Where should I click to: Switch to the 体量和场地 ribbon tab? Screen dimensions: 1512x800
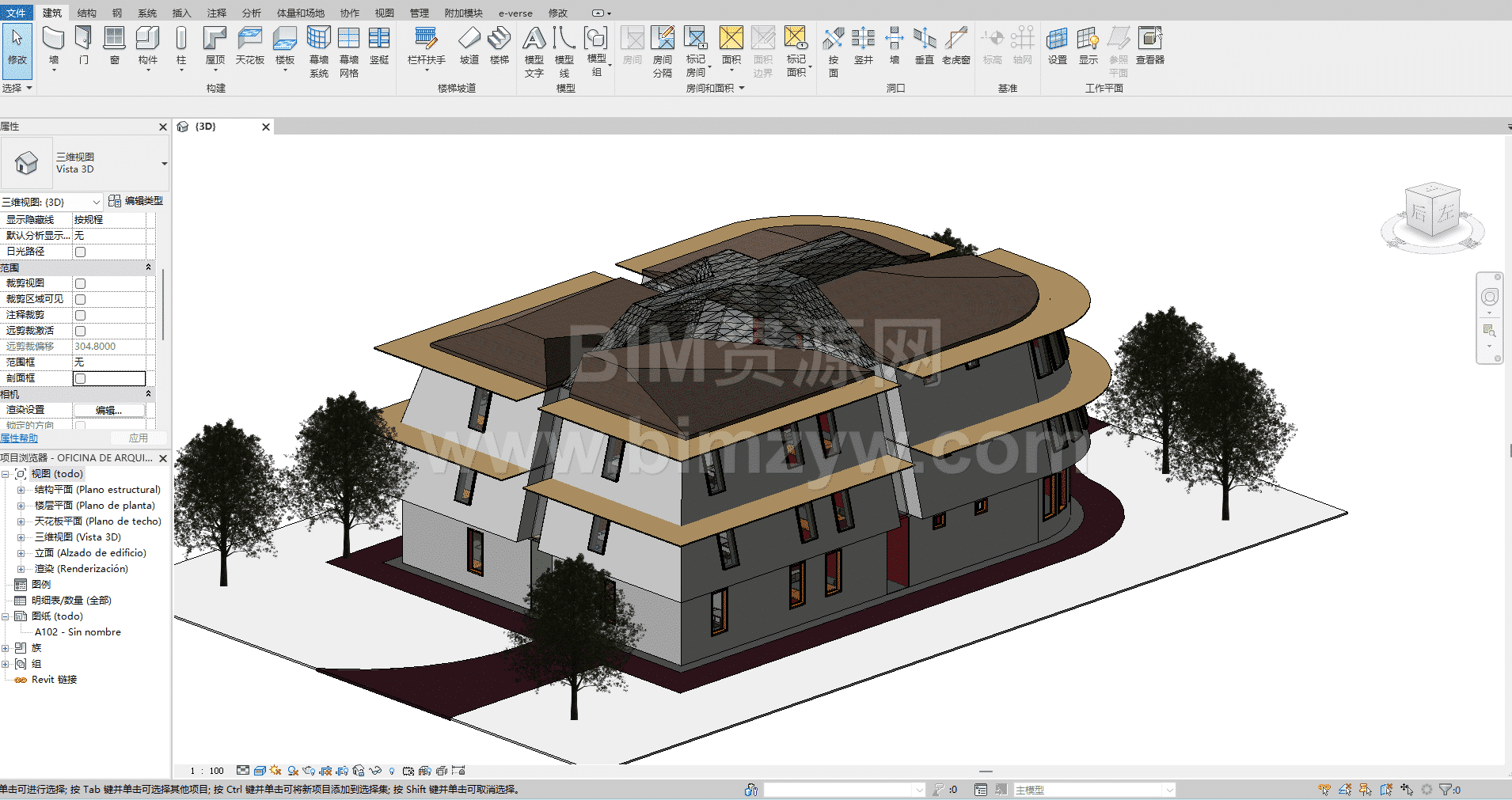click(x=301, y=13)
